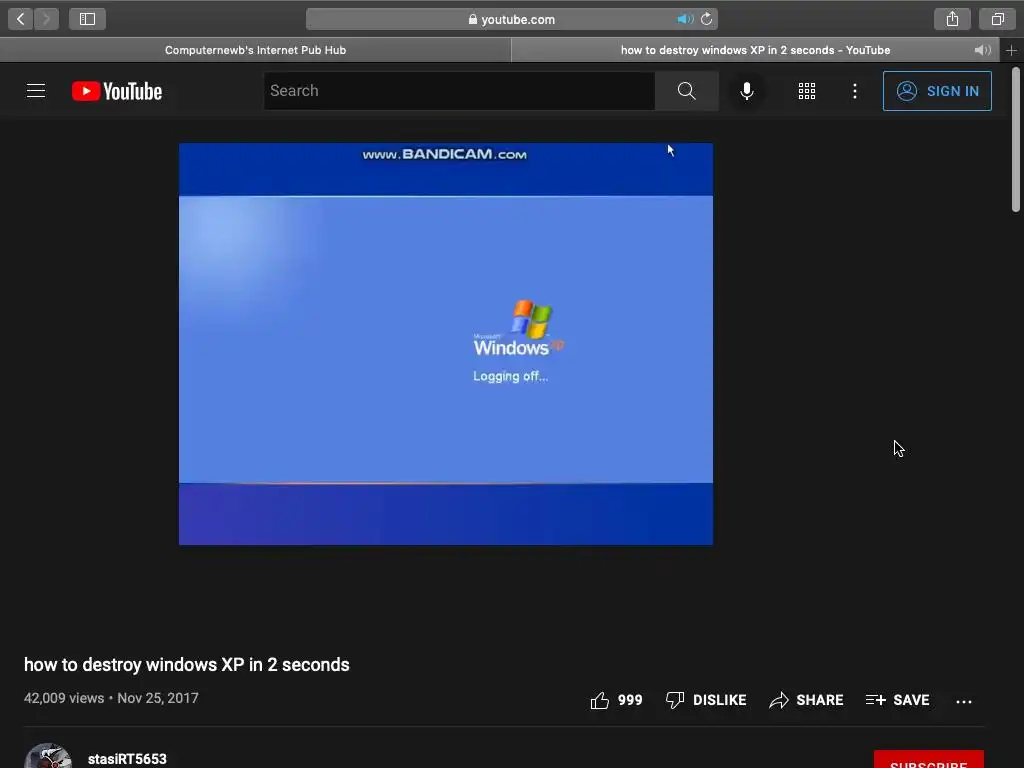Open the Safari share menu
The height and width of the screenshot is (768, 1024).
(952, 19)
